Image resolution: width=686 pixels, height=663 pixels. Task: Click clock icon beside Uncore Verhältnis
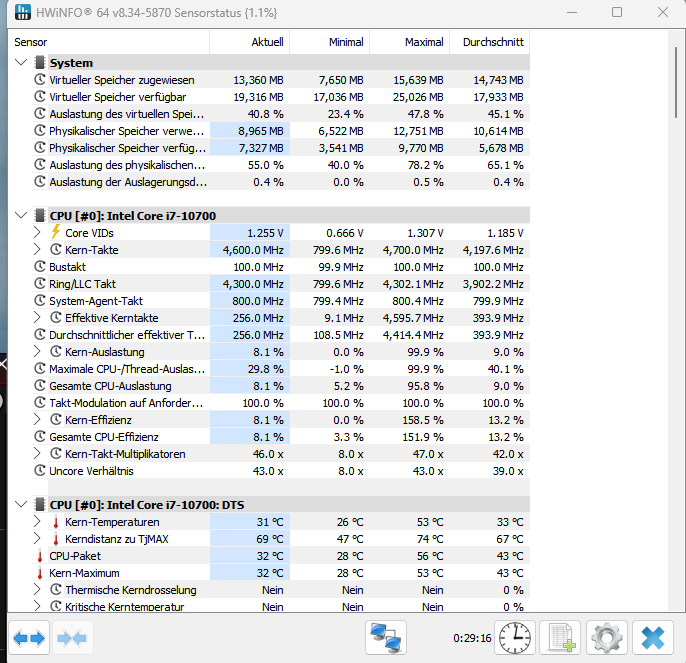click(x=40, y=470)
